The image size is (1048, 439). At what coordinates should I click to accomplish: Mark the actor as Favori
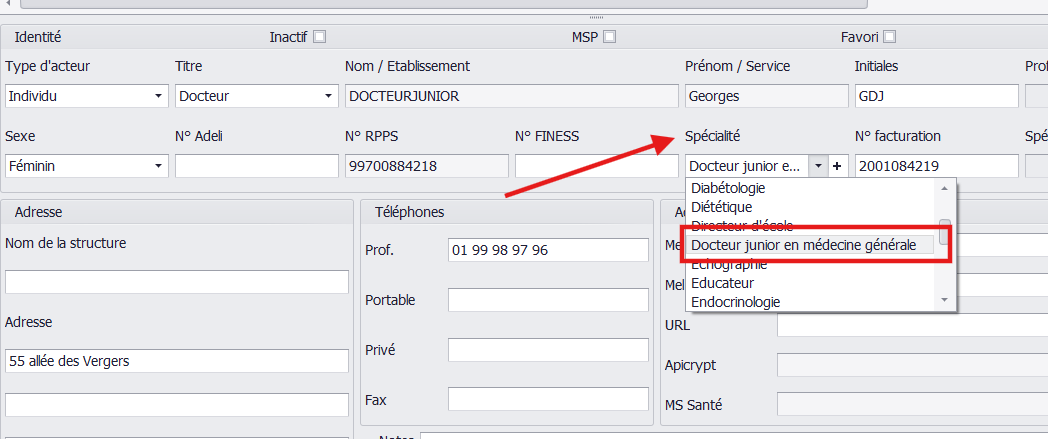coord(889,37)
